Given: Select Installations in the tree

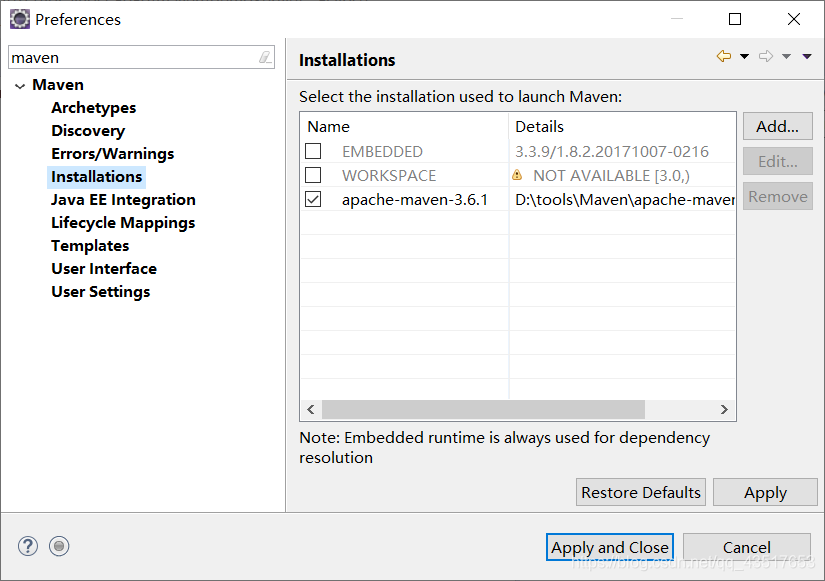Looking at the screenshot, I should (x=97, y=177).
